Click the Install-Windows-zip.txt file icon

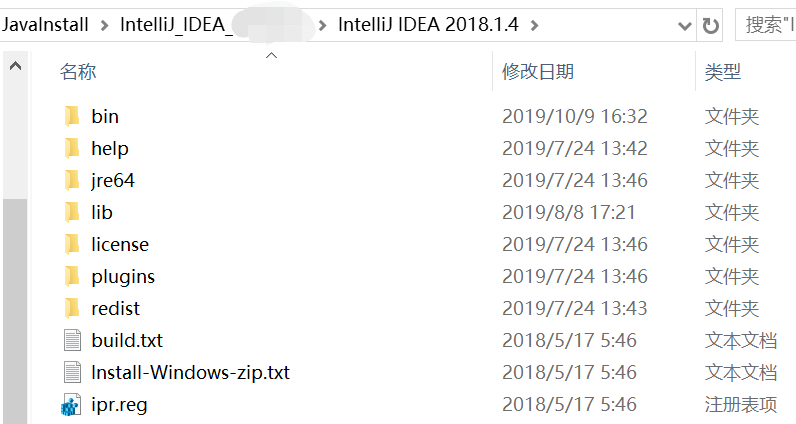(x=71, y=372)
